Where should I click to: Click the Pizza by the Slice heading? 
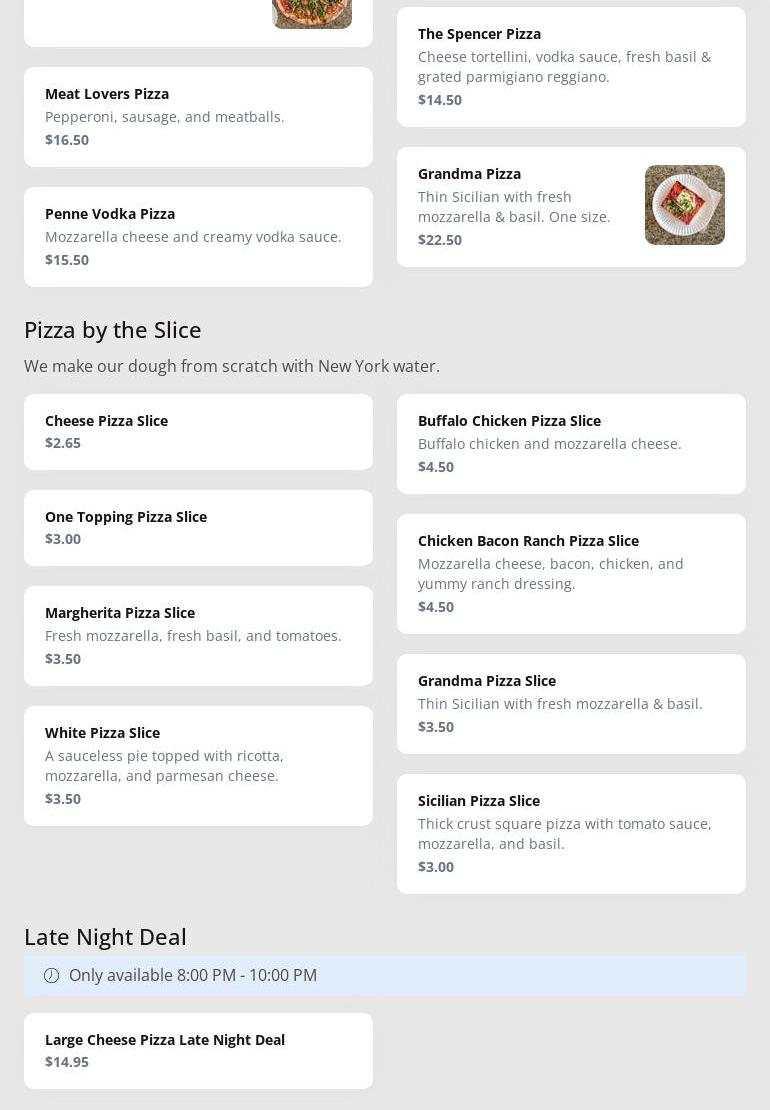pos(113,329)
